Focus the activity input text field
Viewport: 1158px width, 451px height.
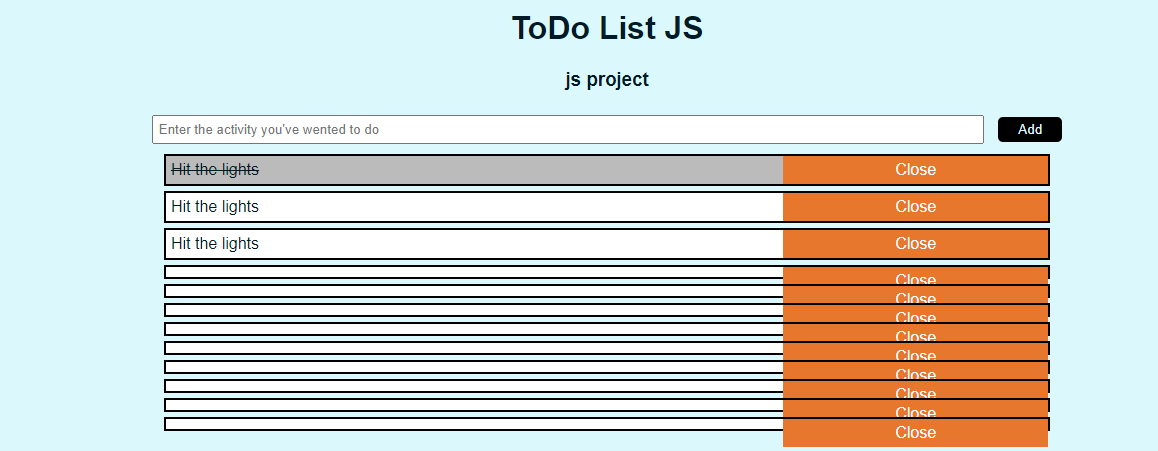click(567, 129)
